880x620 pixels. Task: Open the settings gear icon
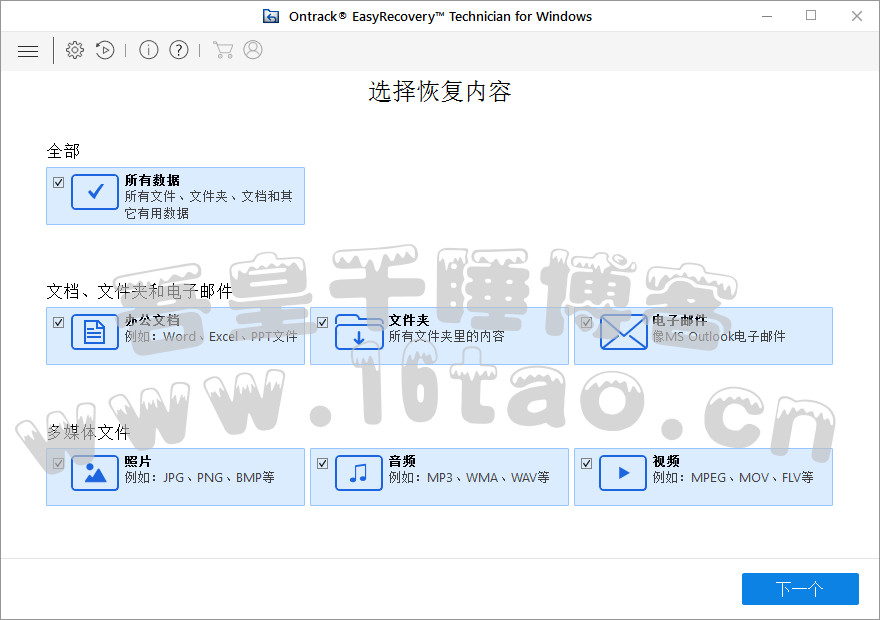click(x=75, y=50)
